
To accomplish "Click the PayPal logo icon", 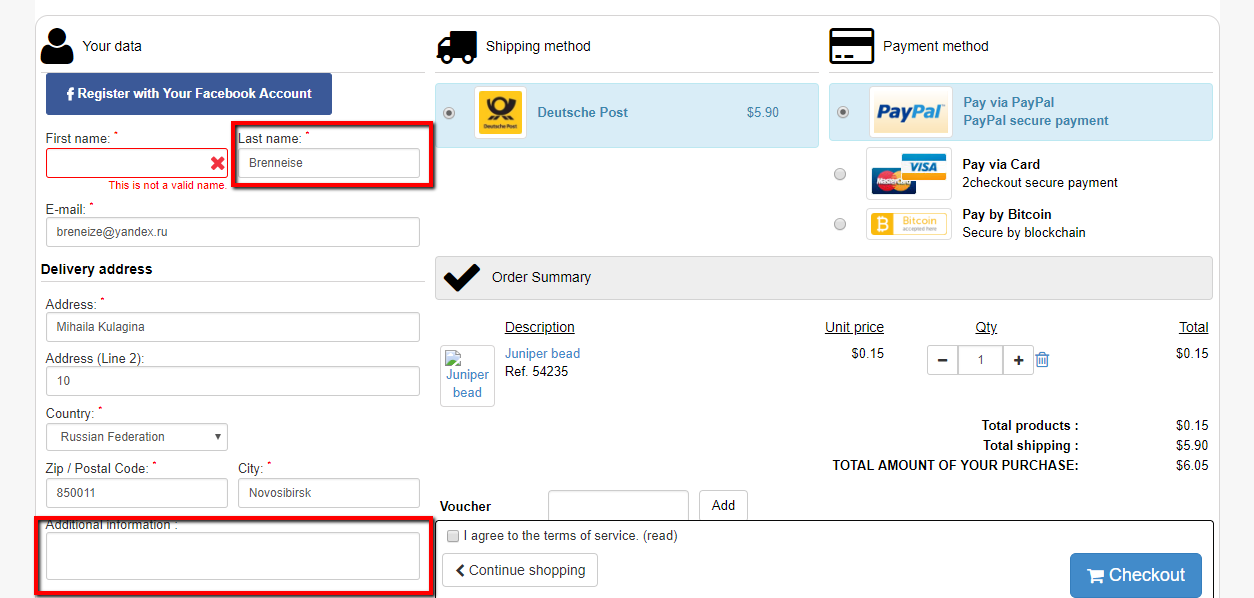I will [x=910, y=112].
